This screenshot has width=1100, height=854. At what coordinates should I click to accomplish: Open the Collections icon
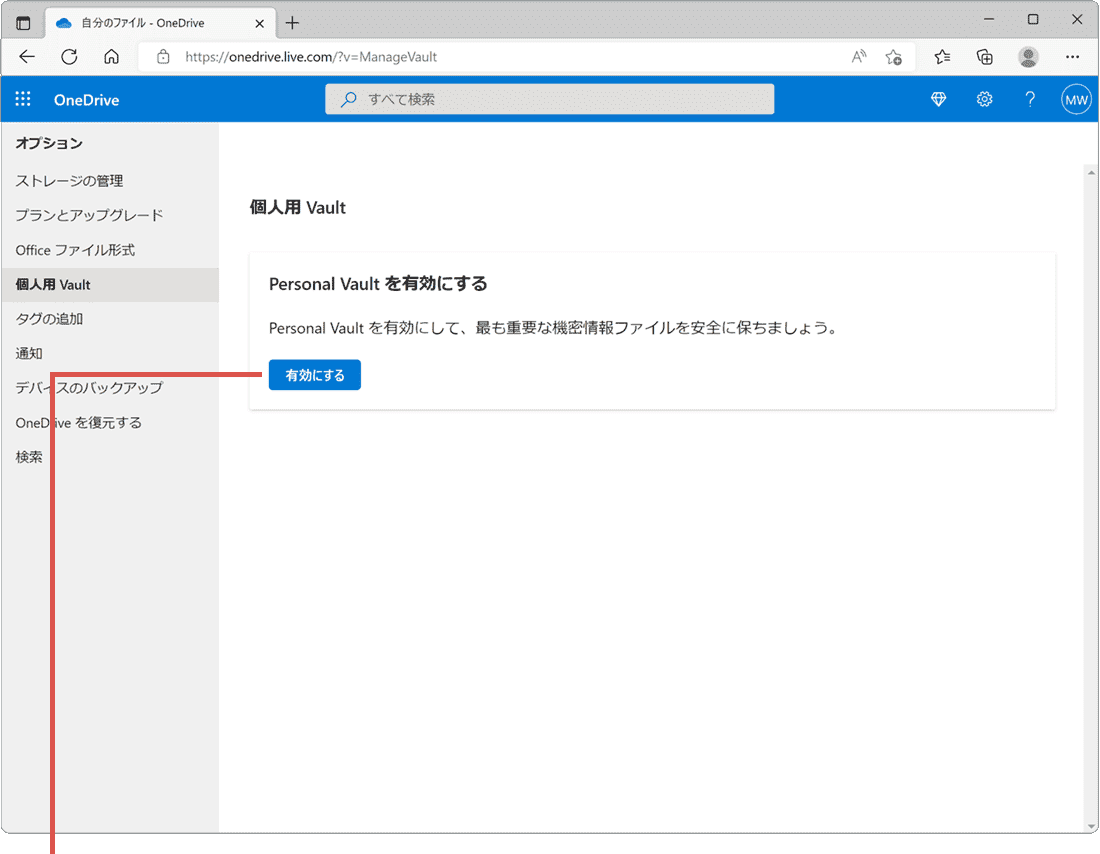(x=985, y=57)
